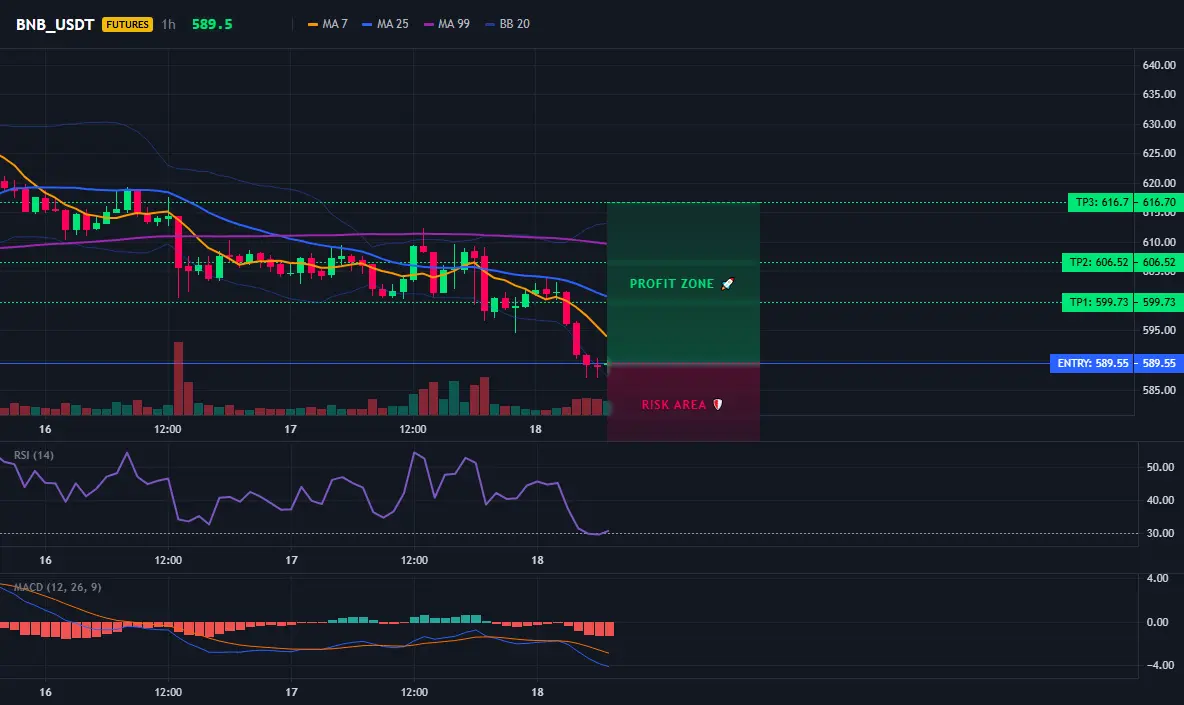The image size is (1184, 705).
Task: Click the current price 589.5
Action: point(212,24)
